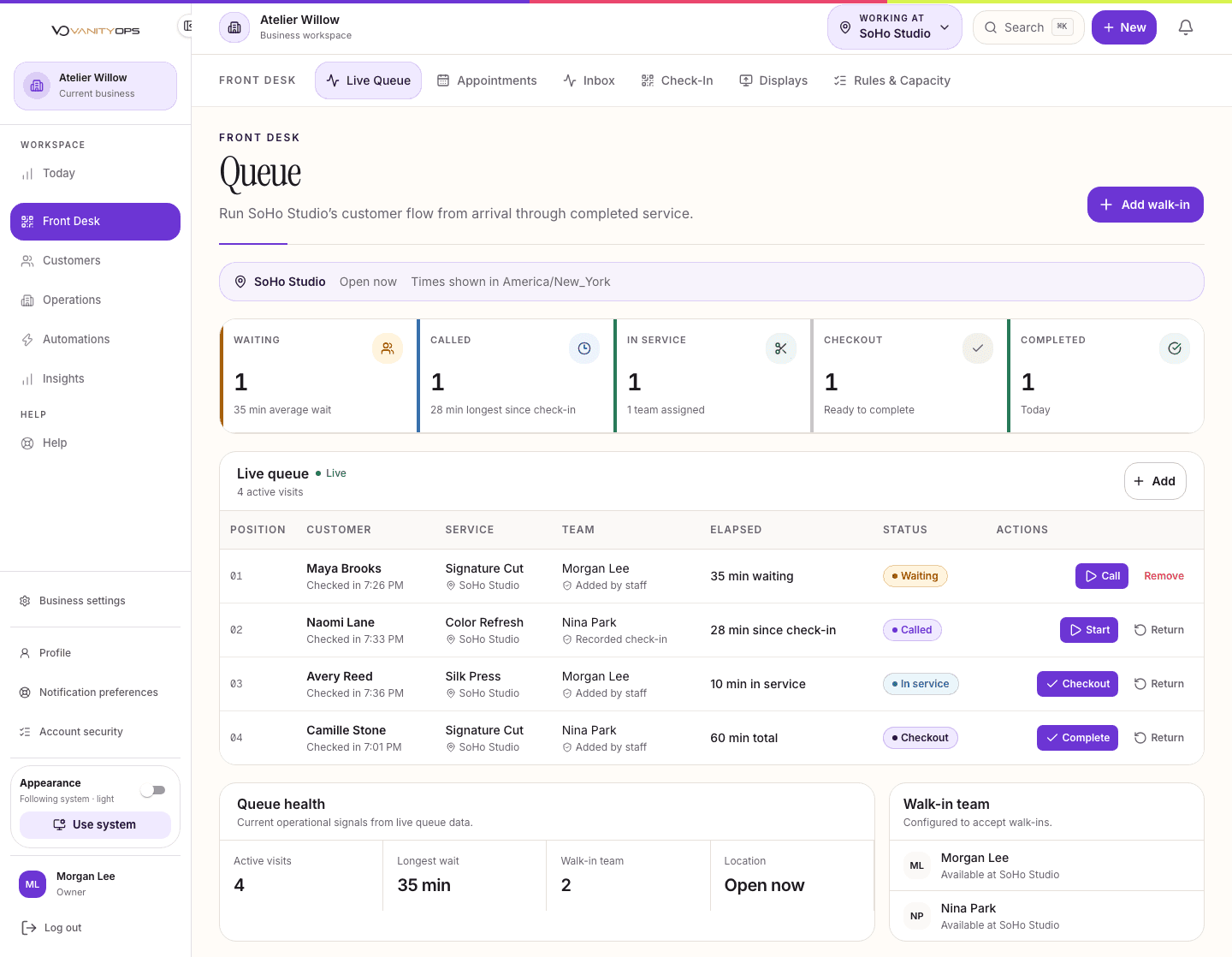The image size is (1232, 957).
Task: Remove Maya Brooks from the queue
Action: point(1164,576)
